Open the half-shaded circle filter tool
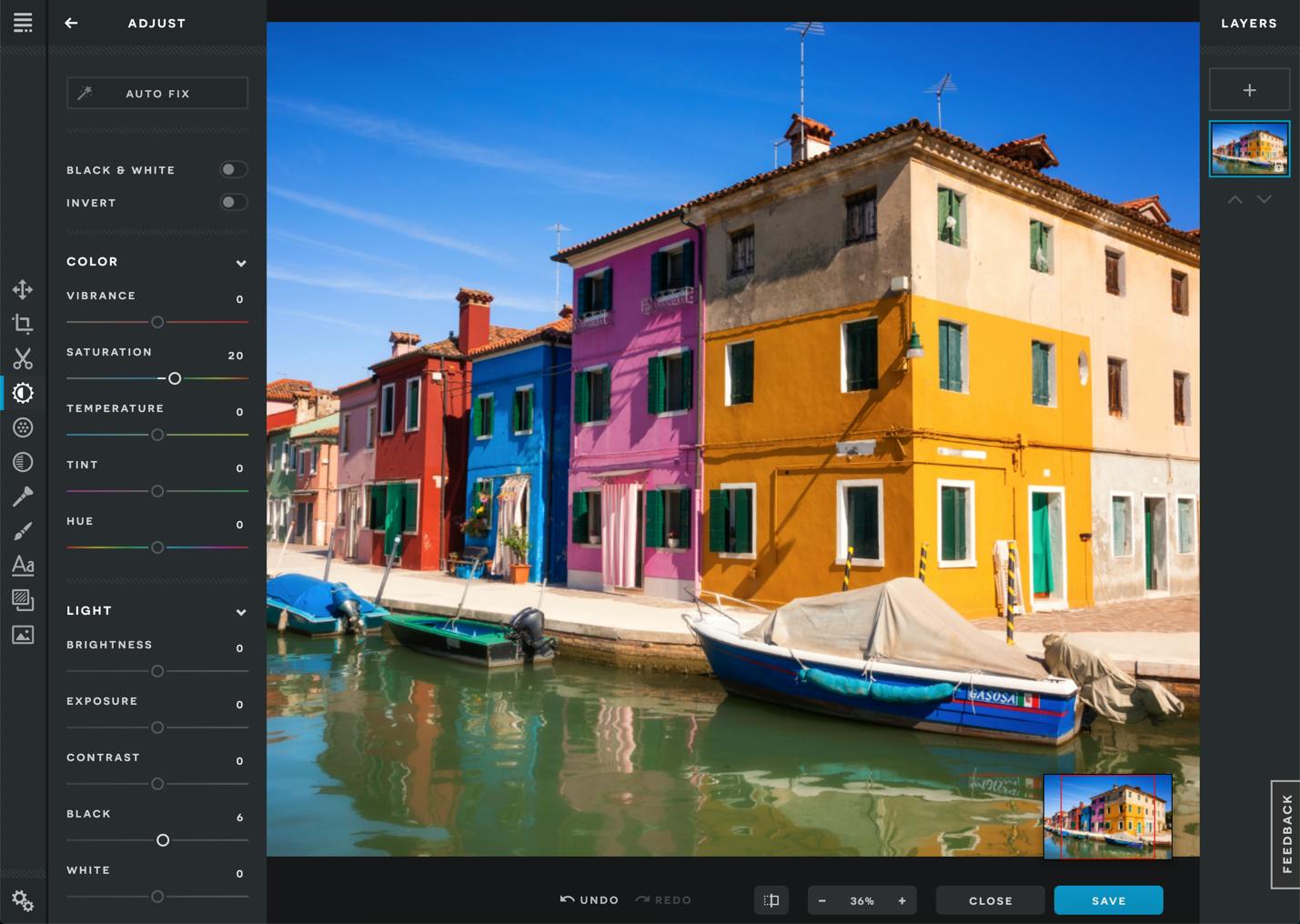The height and width of the screenshot is (924, 1300). [23, 462]
